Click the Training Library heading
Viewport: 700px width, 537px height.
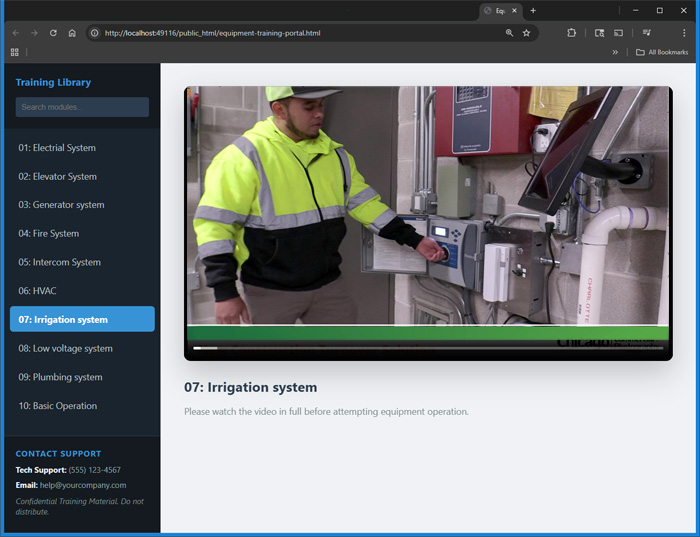pos(53,82)
